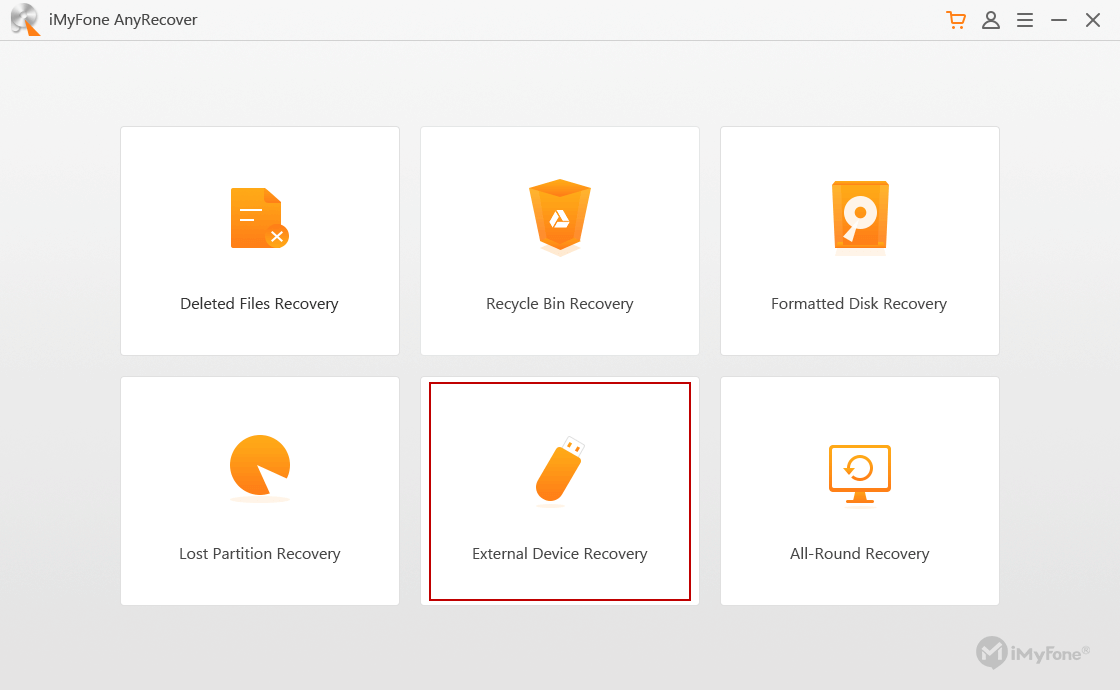Open the shopping cart to purchase

pos(956,20)
